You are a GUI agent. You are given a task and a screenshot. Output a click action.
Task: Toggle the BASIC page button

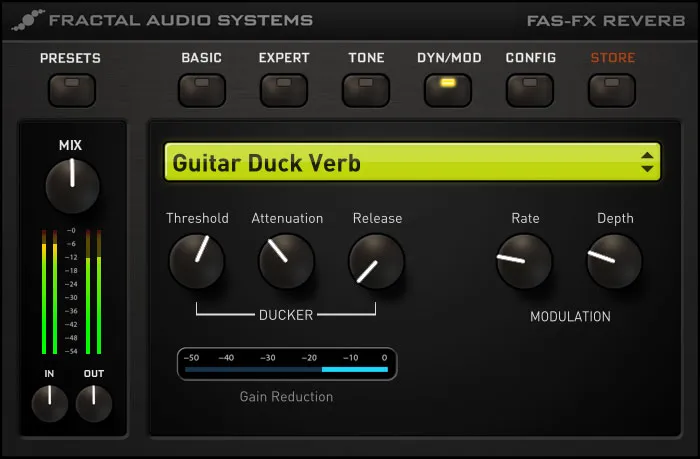pos(202,91)
